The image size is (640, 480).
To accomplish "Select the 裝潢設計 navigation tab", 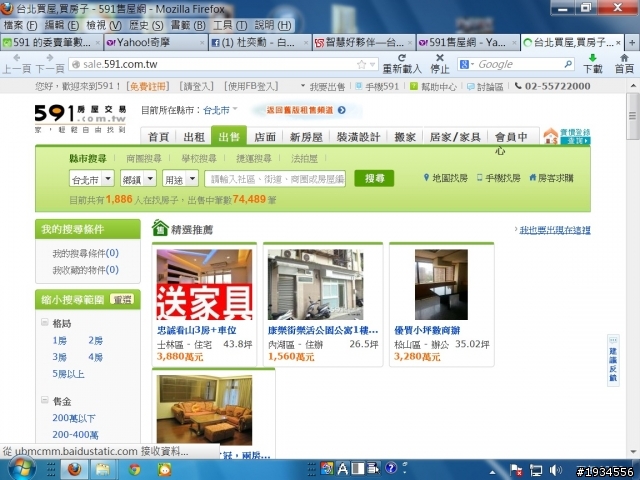I will click(x=358, y=137).
